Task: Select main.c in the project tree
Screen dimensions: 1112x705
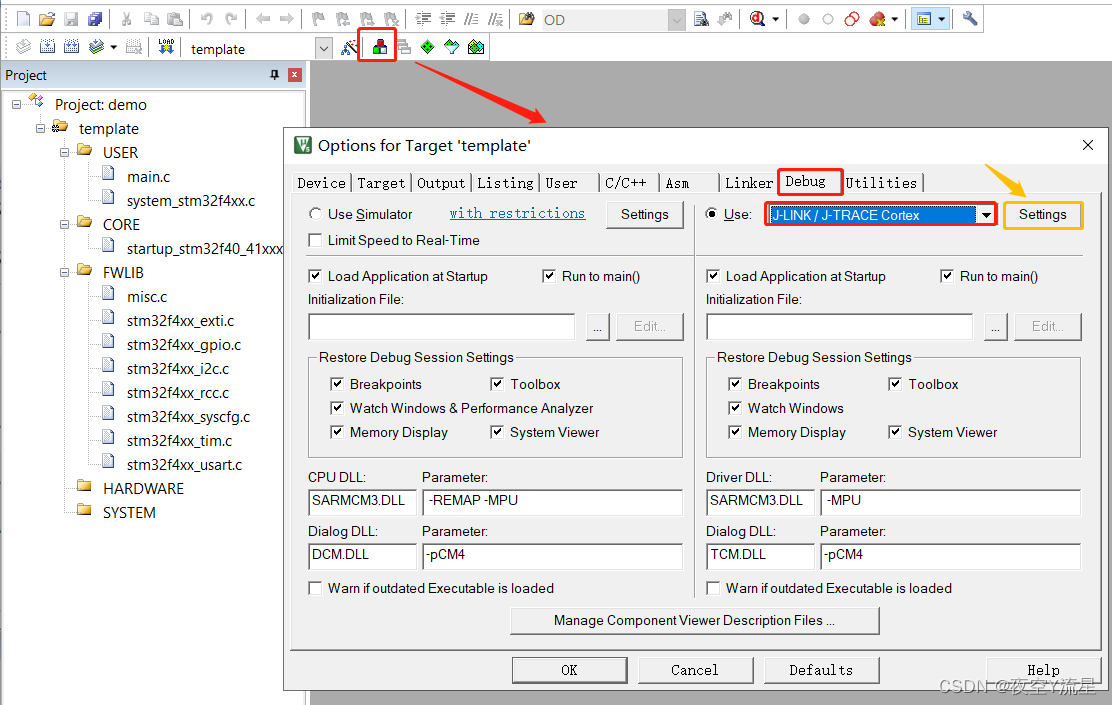Action: coord(148,177)
